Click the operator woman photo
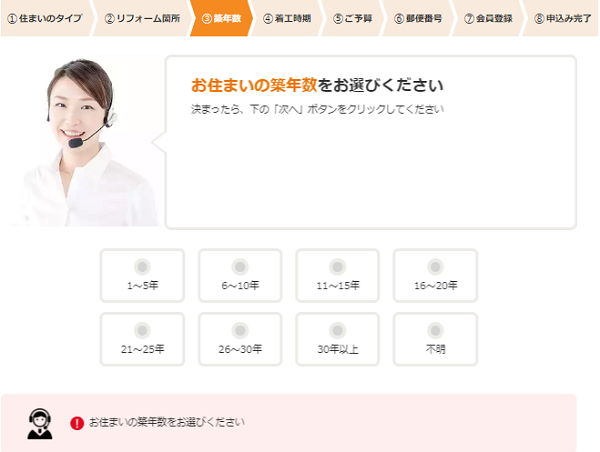 click(84, 142)
